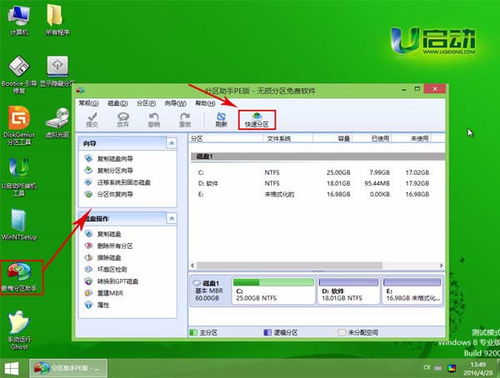Select the DiskGenius 分区工具 desktop icon
The width and height of the screenshot is (500, 378).
click(x=19, y=125)
